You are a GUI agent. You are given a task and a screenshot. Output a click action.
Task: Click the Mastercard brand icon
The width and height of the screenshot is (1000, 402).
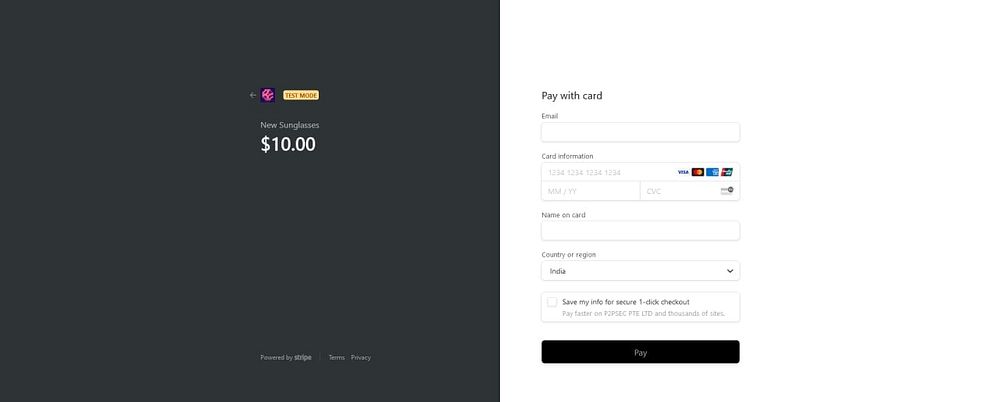pos(698,172)
